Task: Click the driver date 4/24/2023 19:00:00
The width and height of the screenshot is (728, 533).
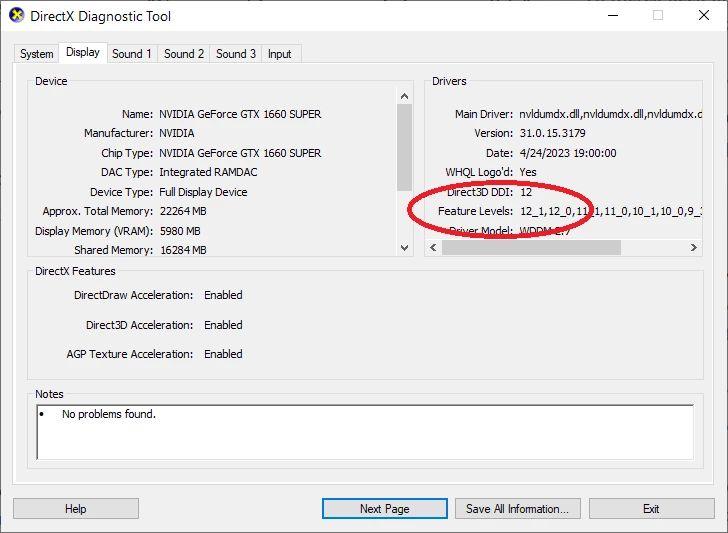Action: (x=568, y=153)
